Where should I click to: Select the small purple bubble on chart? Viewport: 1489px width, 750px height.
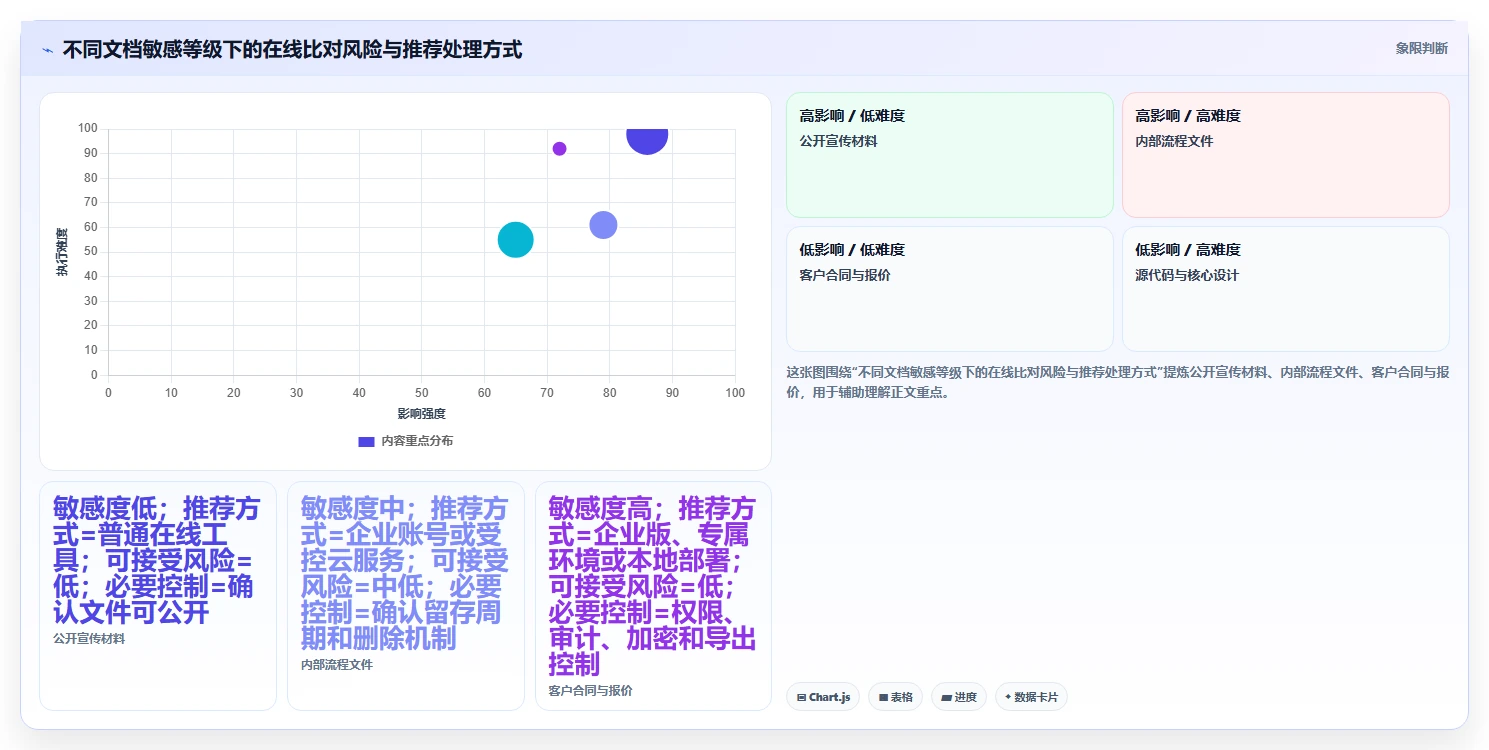[559, 149]
